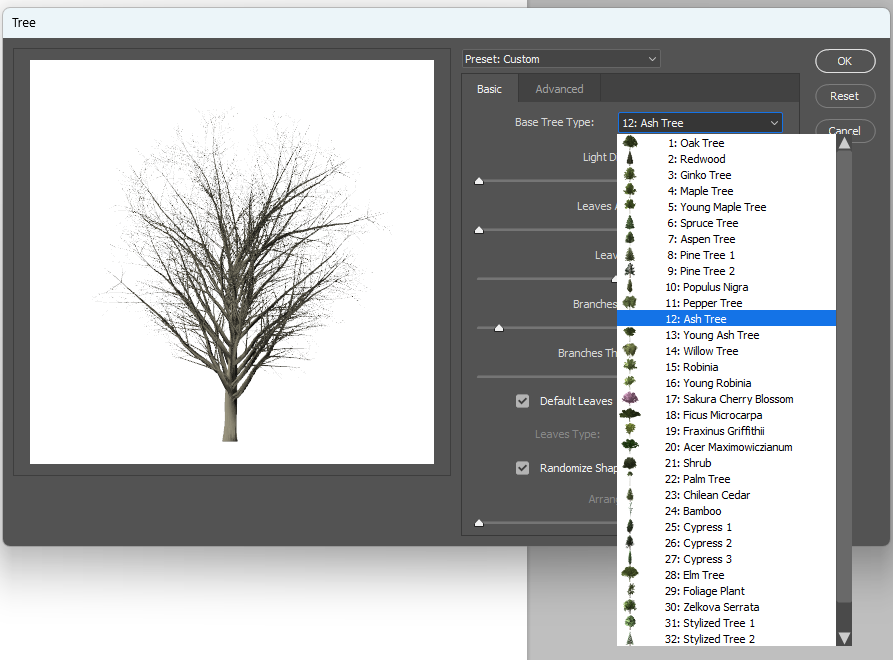Select the Spruce Tree icon
Viewport: 893px width, 660px height.
pos(630,222)
